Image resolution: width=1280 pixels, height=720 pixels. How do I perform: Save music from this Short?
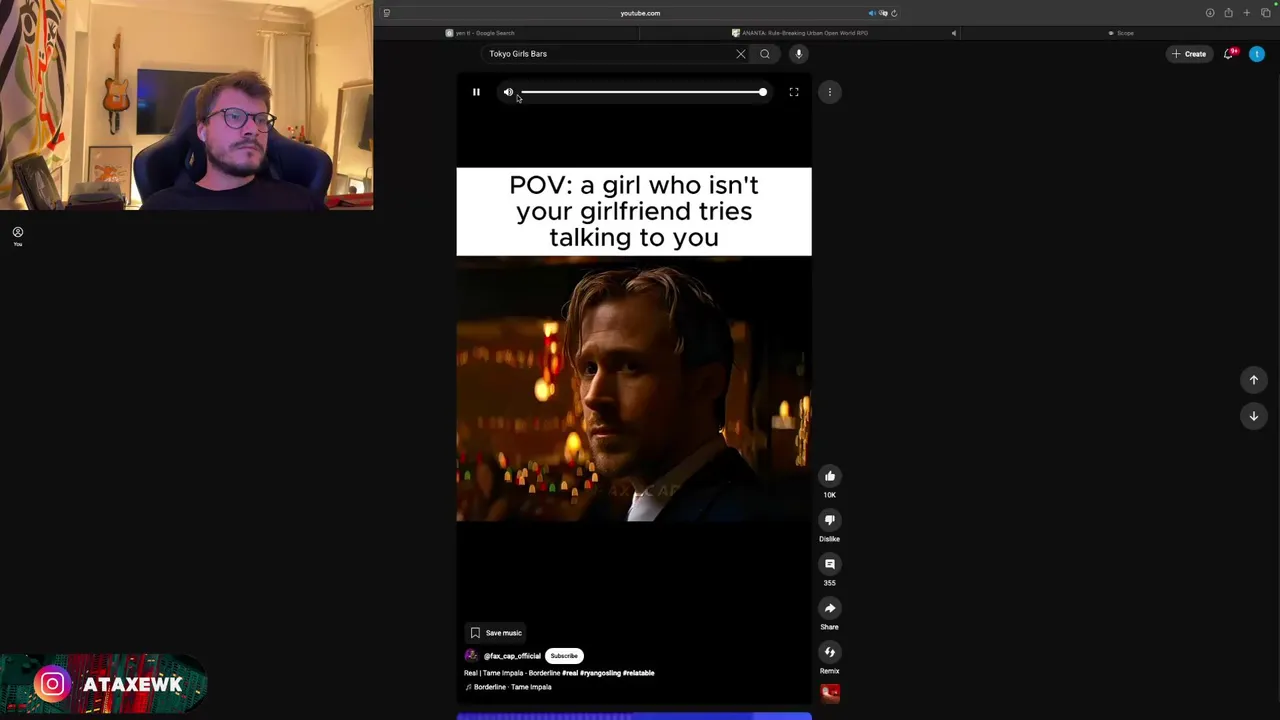(x=496, y=633)
